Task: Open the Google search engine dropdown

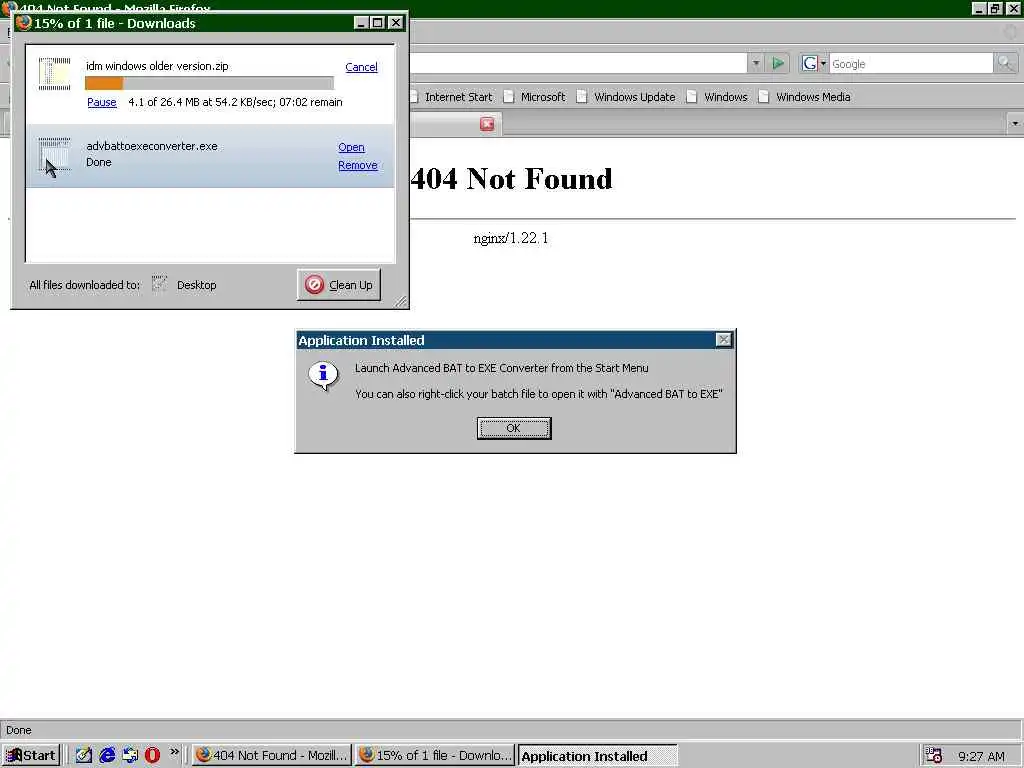Action: (823, 63)
